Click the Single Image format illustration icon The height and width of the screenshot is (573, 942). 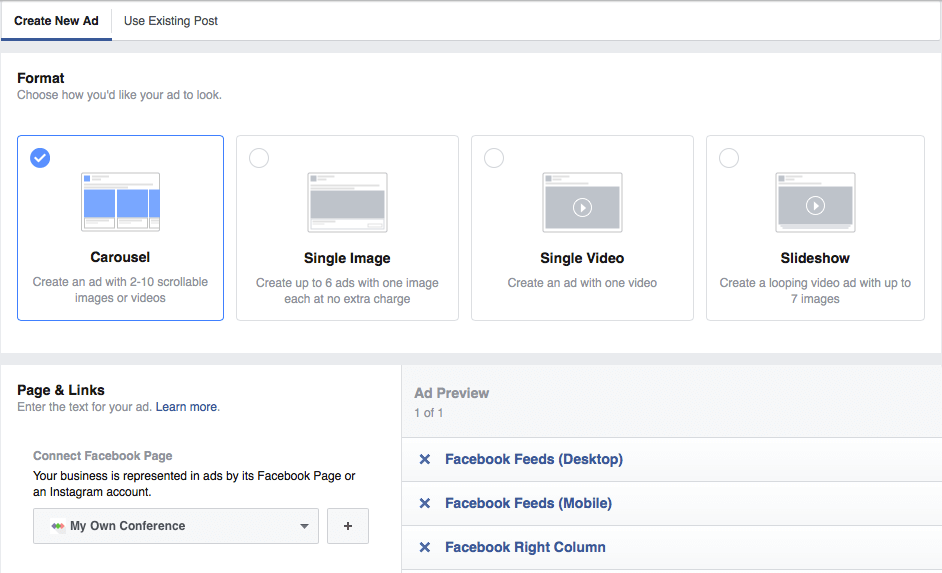pos(347,202)
